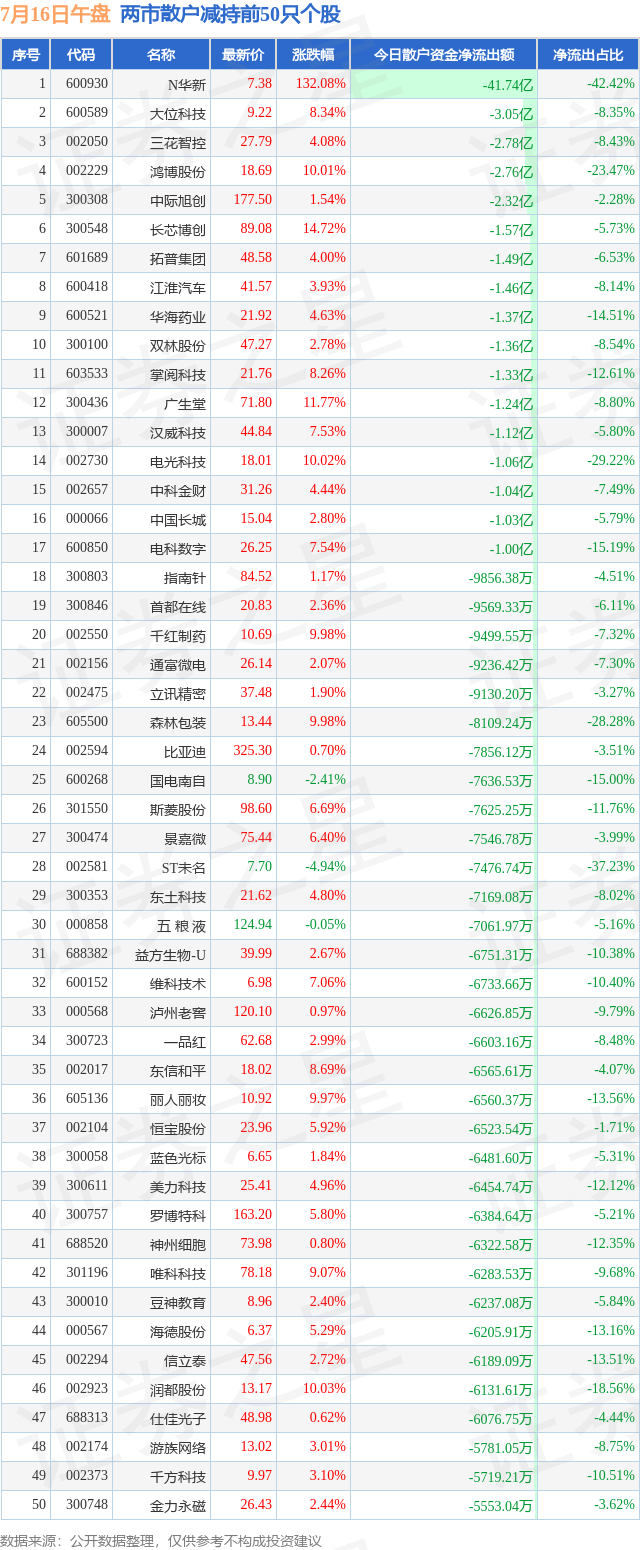This screenshot has height=1550, width=640.
Task: Select stock name N华新
Action: pos(185,84)
